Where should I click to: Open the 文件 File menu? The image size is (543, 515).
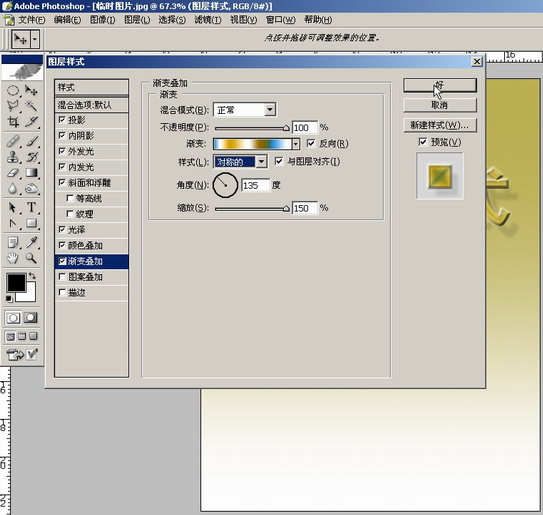pos(32,20)
